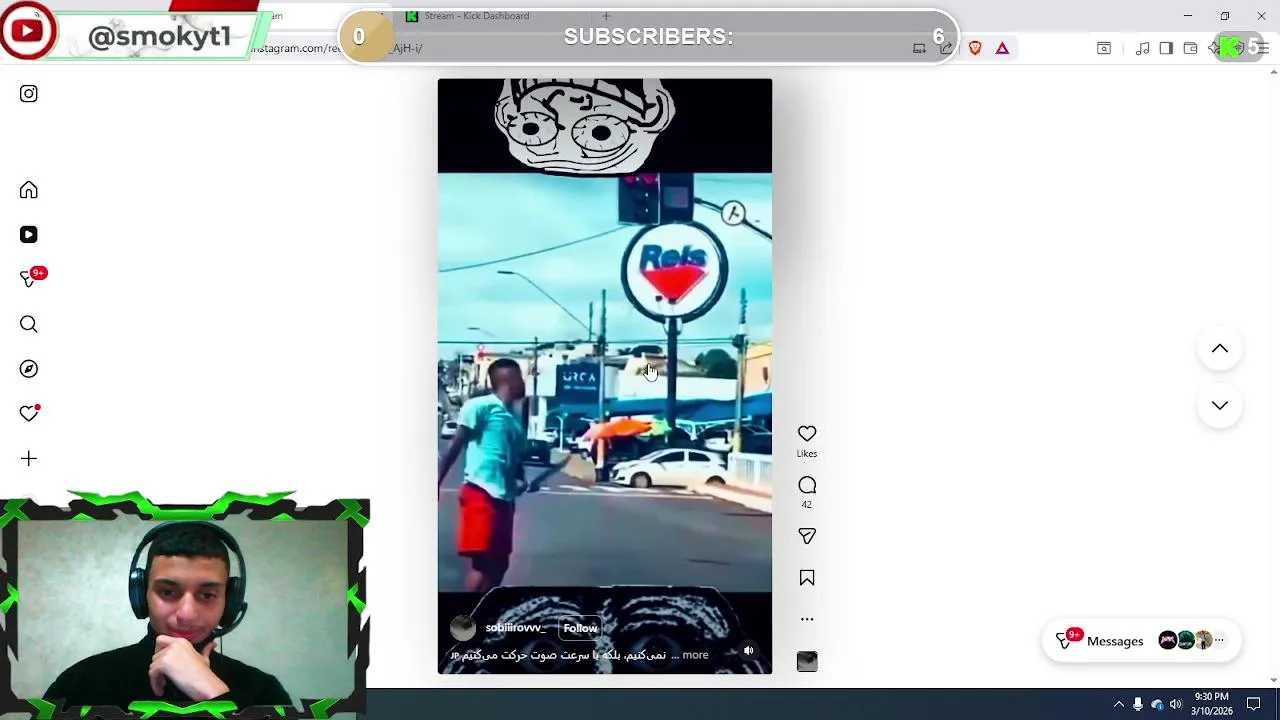
Task: Click the install app screen icon in address bar
Action: tap(919, 48)
